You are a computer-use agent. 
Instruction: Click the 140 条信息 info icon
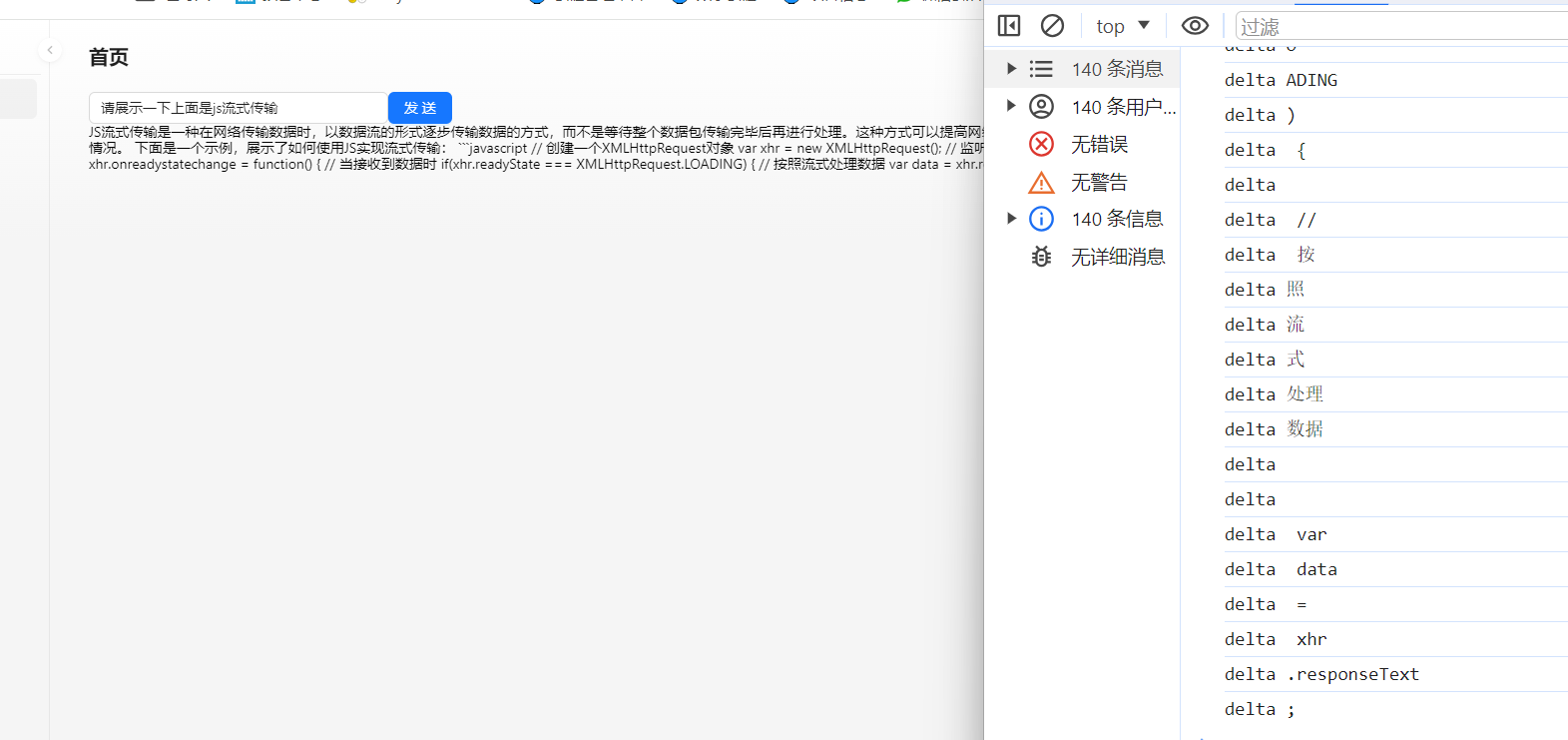click(1041, 219)
